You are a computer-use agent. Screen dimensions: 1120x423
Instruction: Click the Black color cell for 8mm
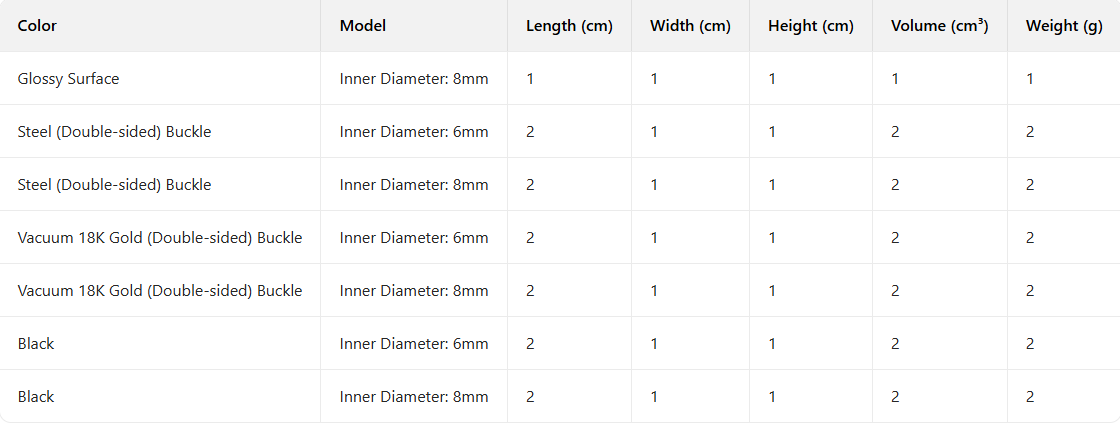(x=36, y=396)
